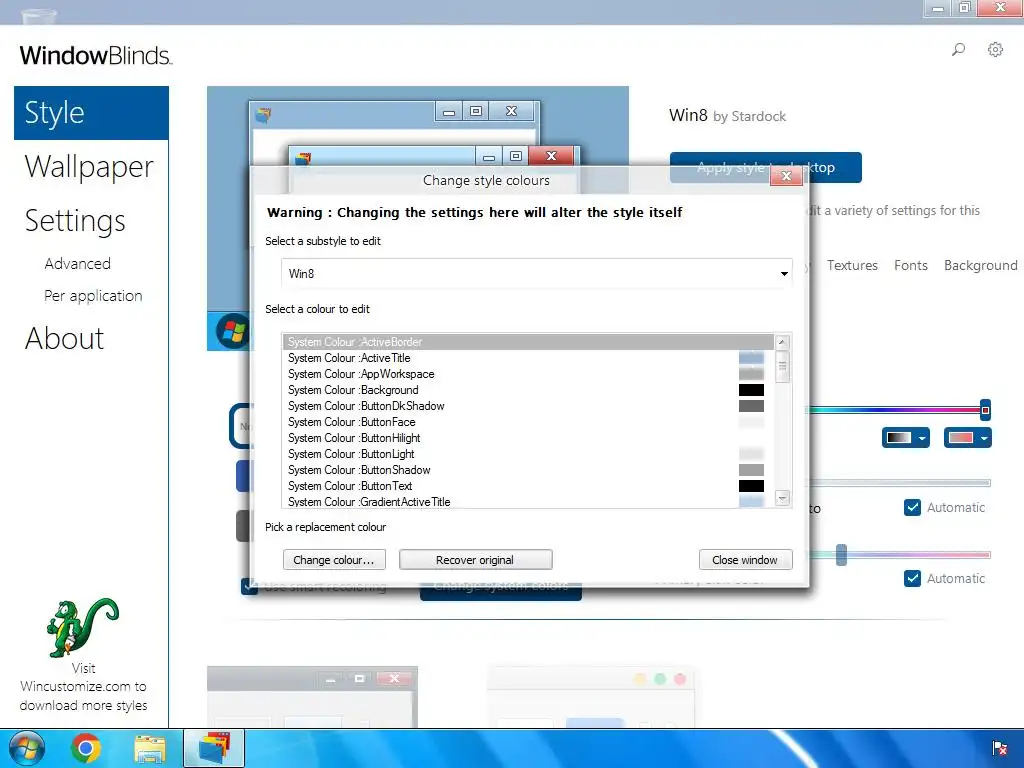
Task: Switch to the Fonts tab
Action: point(911,265)
